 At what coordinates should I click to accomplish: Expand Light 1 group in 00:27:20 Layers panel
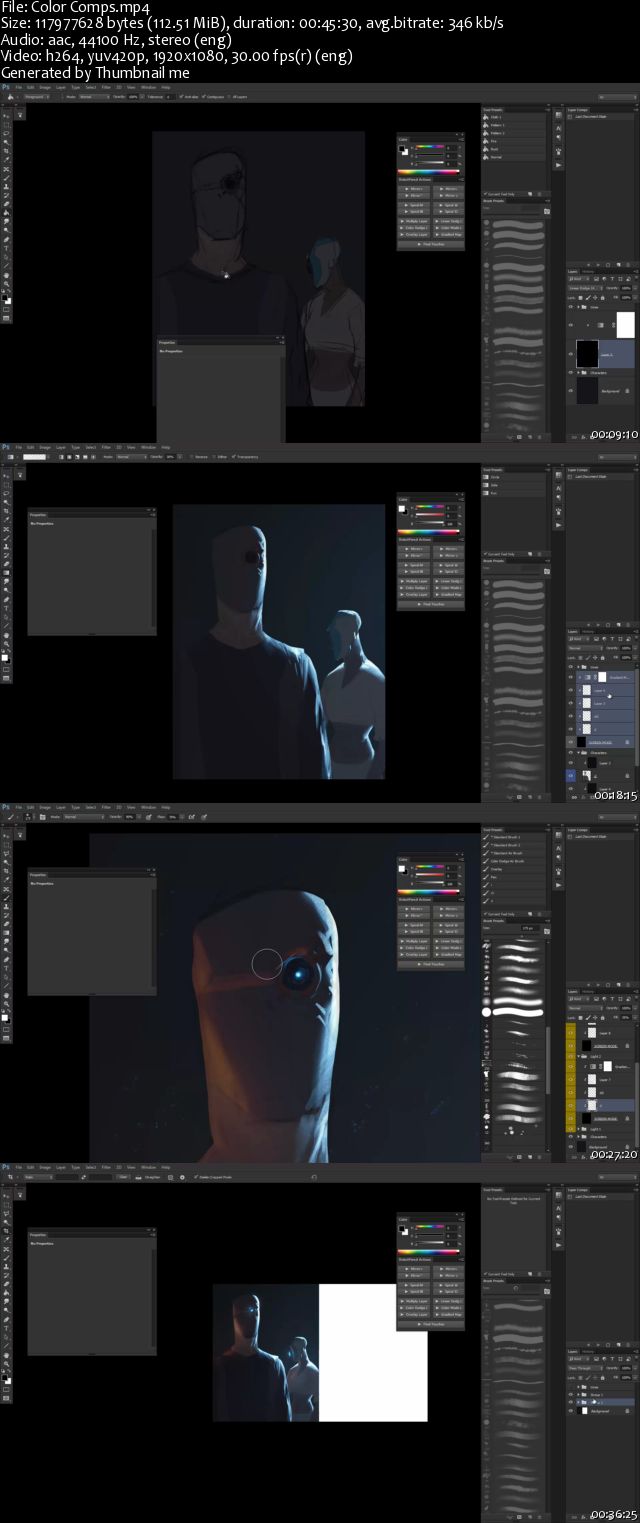coord(579,1129)
